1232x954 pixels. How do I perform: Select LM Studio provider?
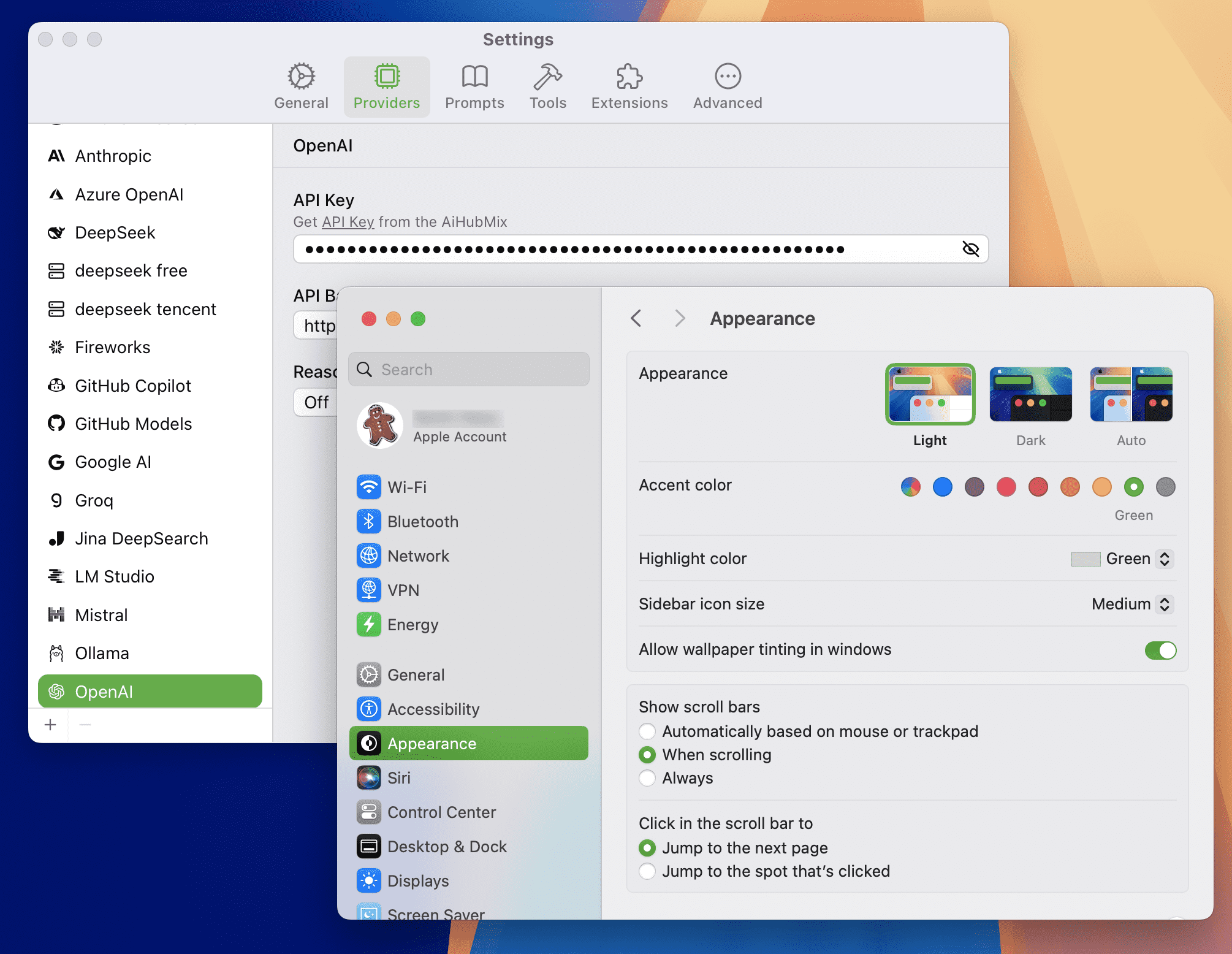pos(150,576)
